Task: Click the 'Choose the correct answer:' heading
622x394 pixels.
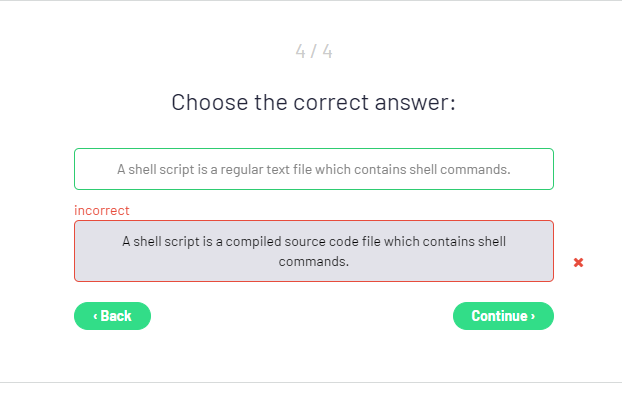Action: [x=313, y=102]
